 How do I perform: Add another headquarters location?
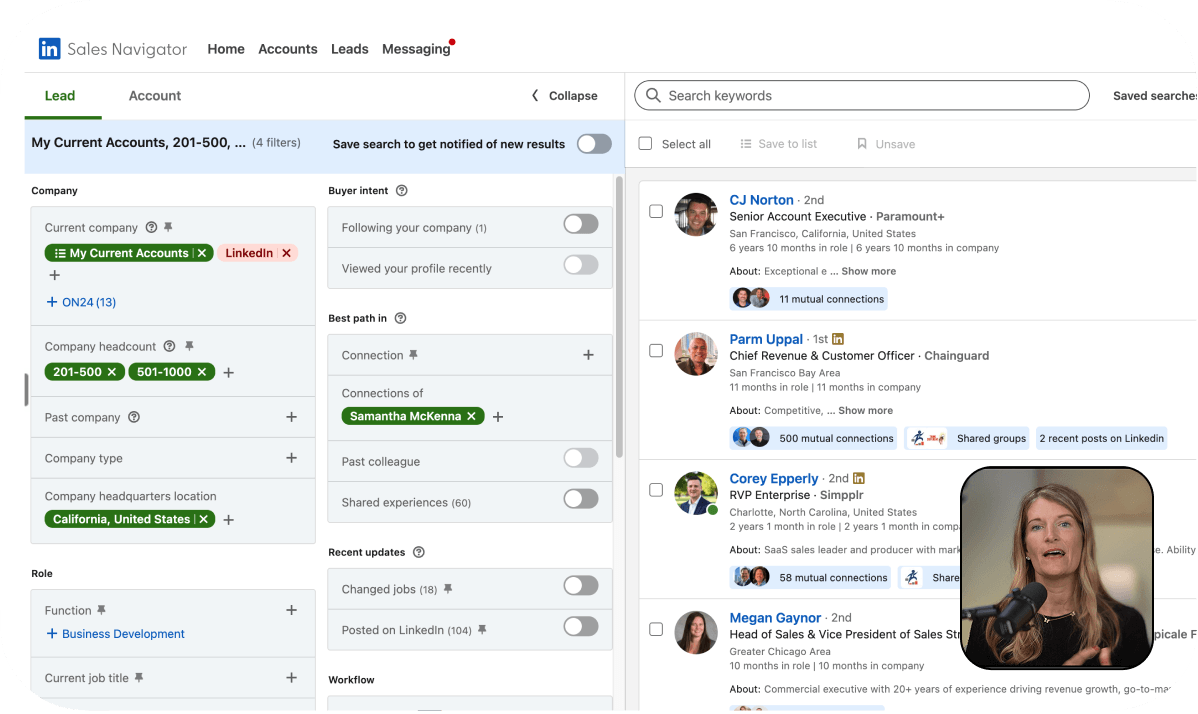pos(228,520)
